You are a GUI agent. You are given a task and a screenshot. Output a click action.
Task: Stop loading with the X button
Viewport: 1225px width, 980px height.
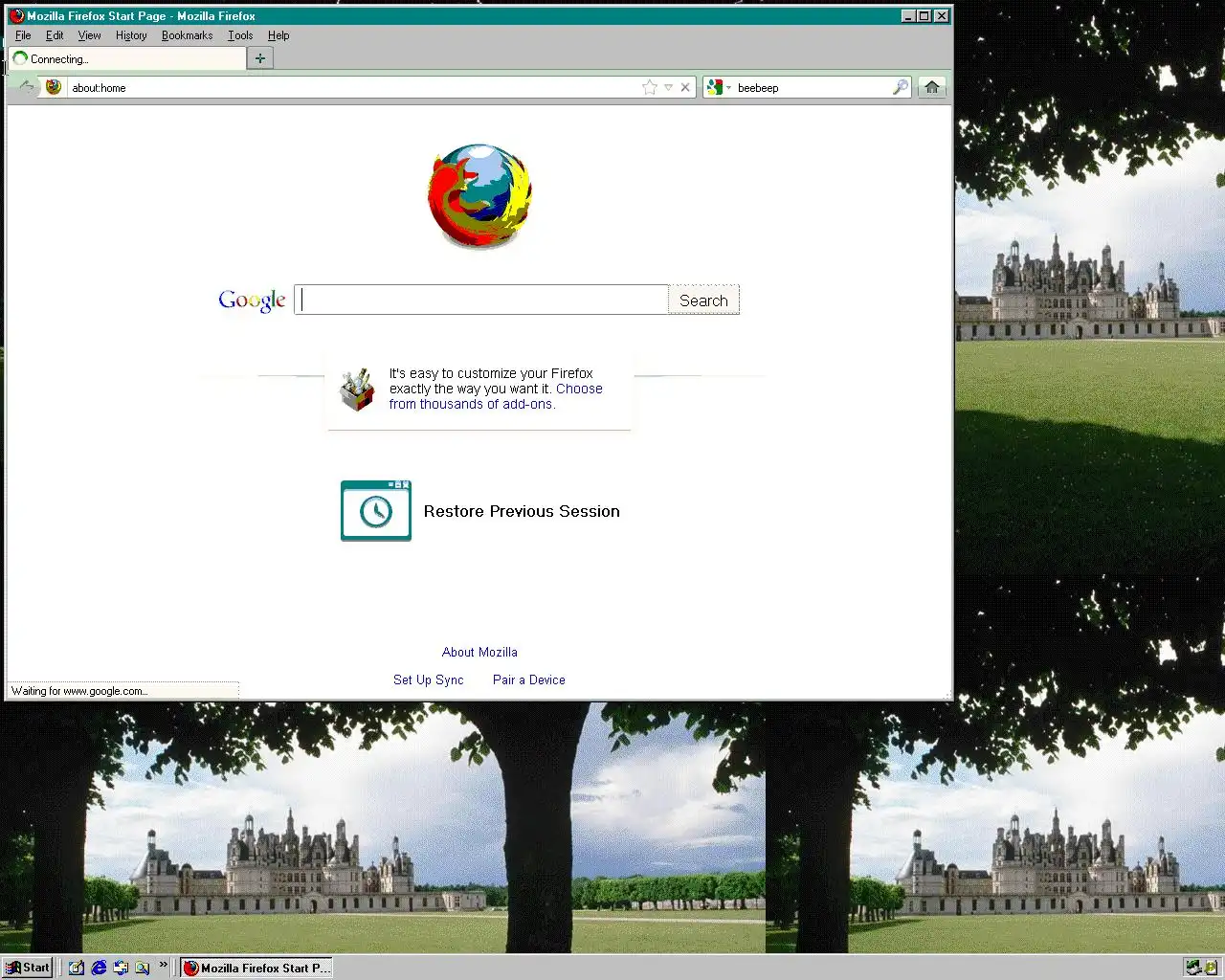click(685, 87)
